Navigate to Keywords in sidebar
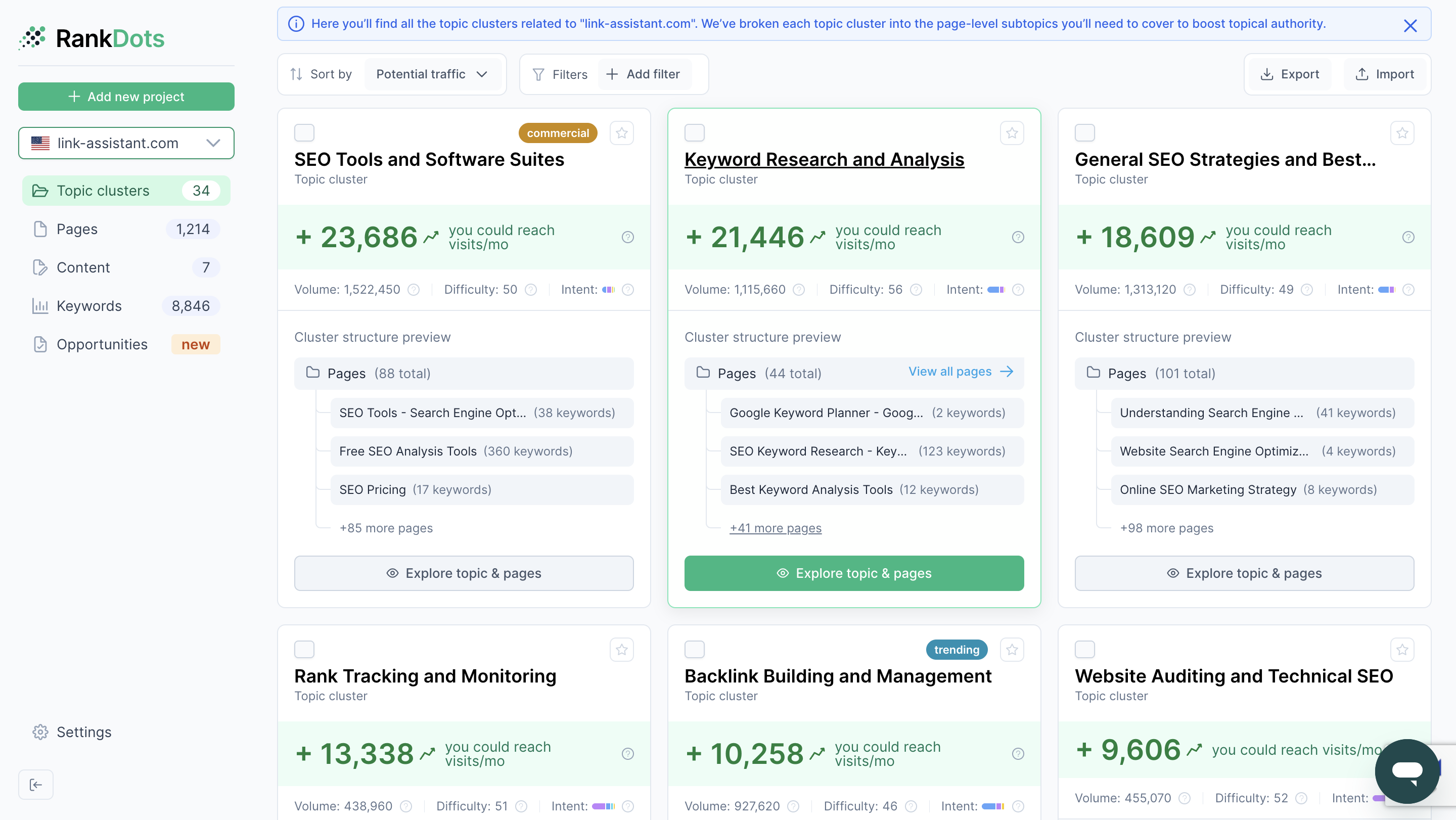The height and width of the screenshot is (820, 1456). click(126, 306)
